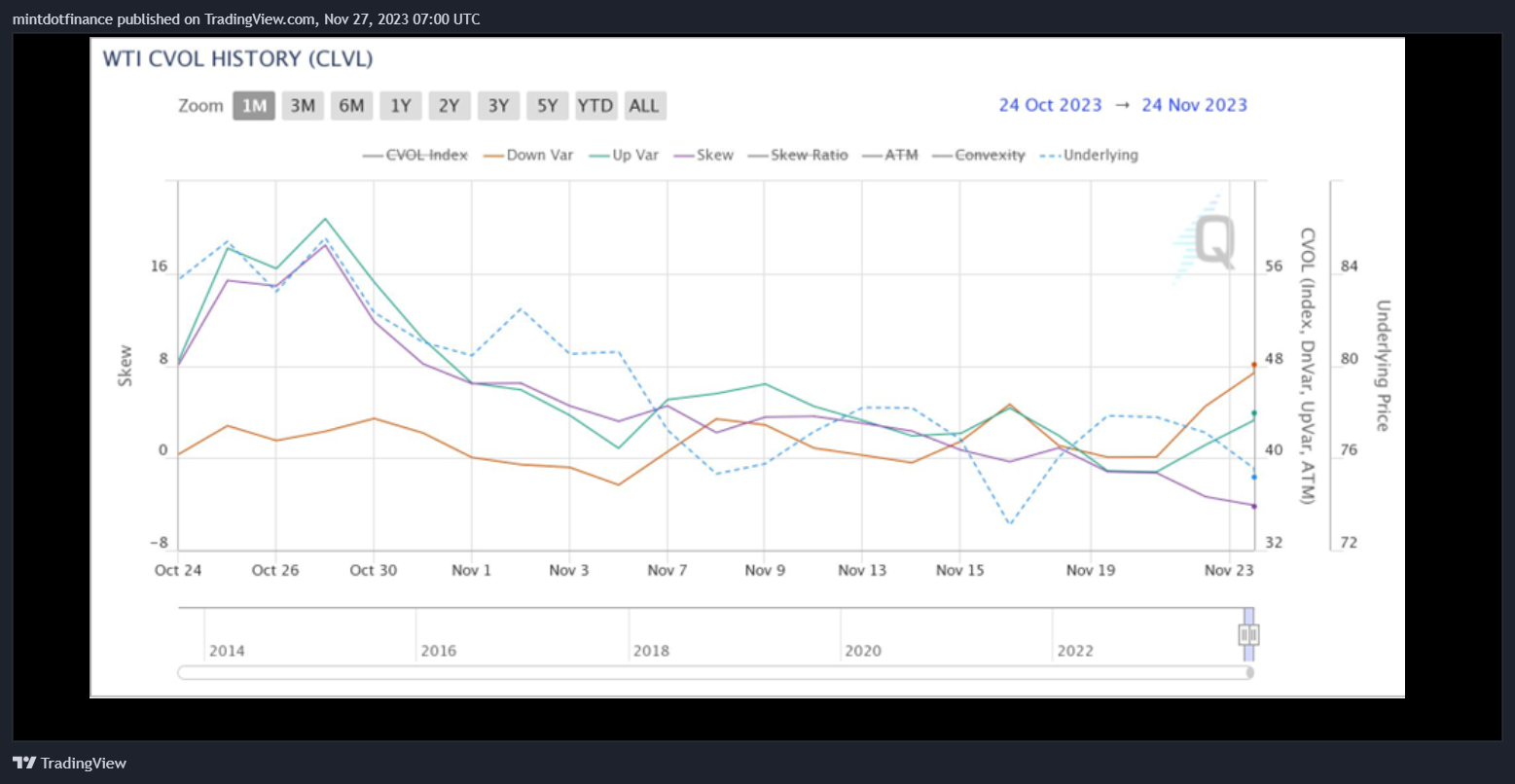Show ALL history with zoom button
Viewport: 1515px width, 784px height.
tap(644, 106)
